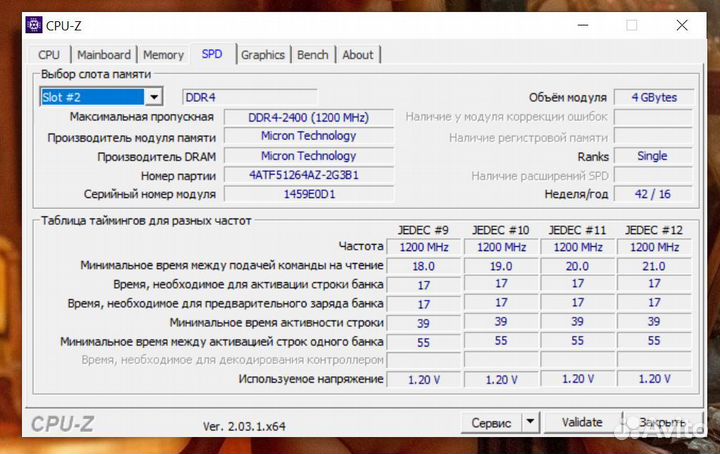Click the DDR4 memory type field
This screenshot has width=720, height=454.
click(x=250, y=97)
